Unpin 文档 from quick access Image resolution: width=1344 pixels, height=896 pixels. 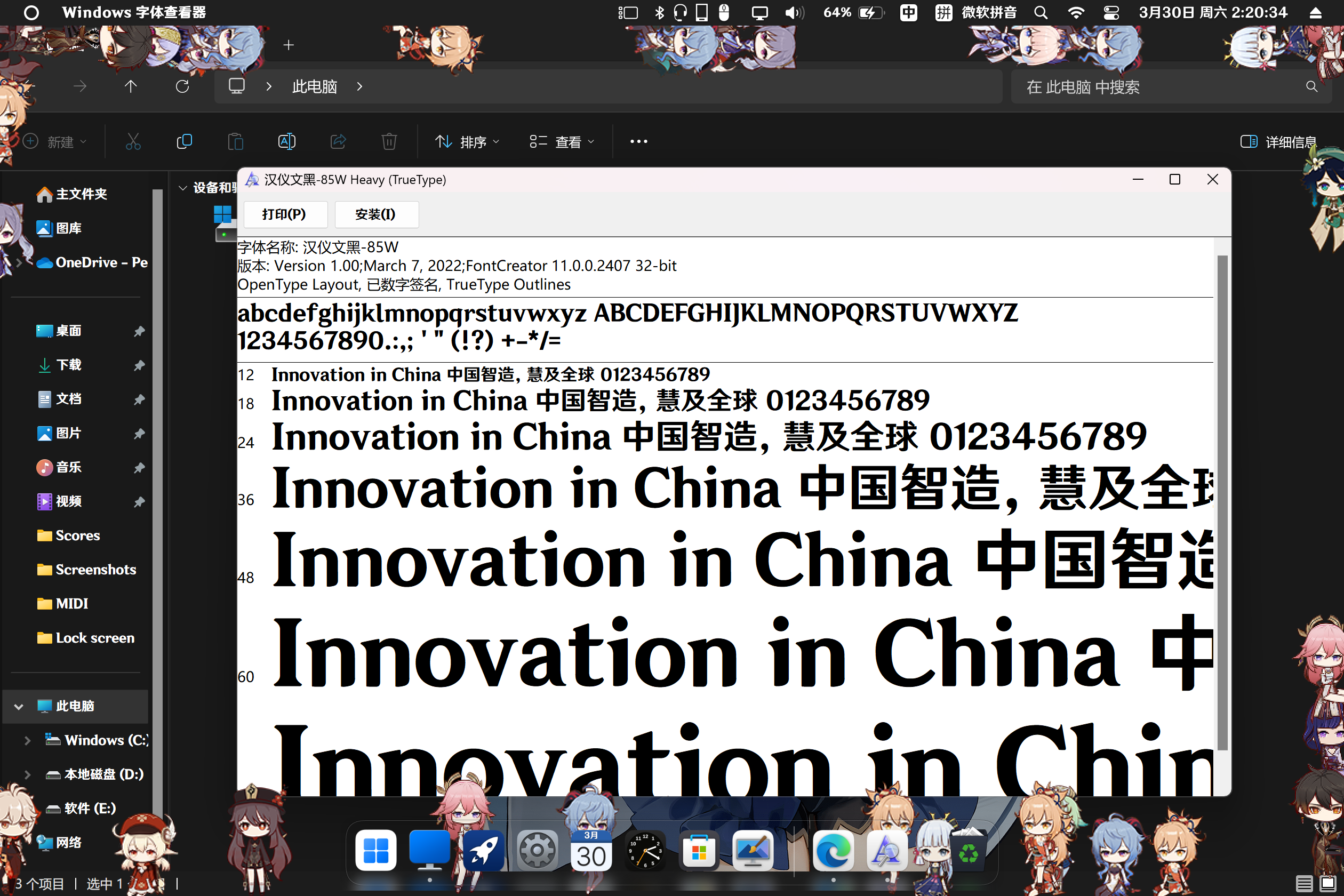click(x=139, y=399)
